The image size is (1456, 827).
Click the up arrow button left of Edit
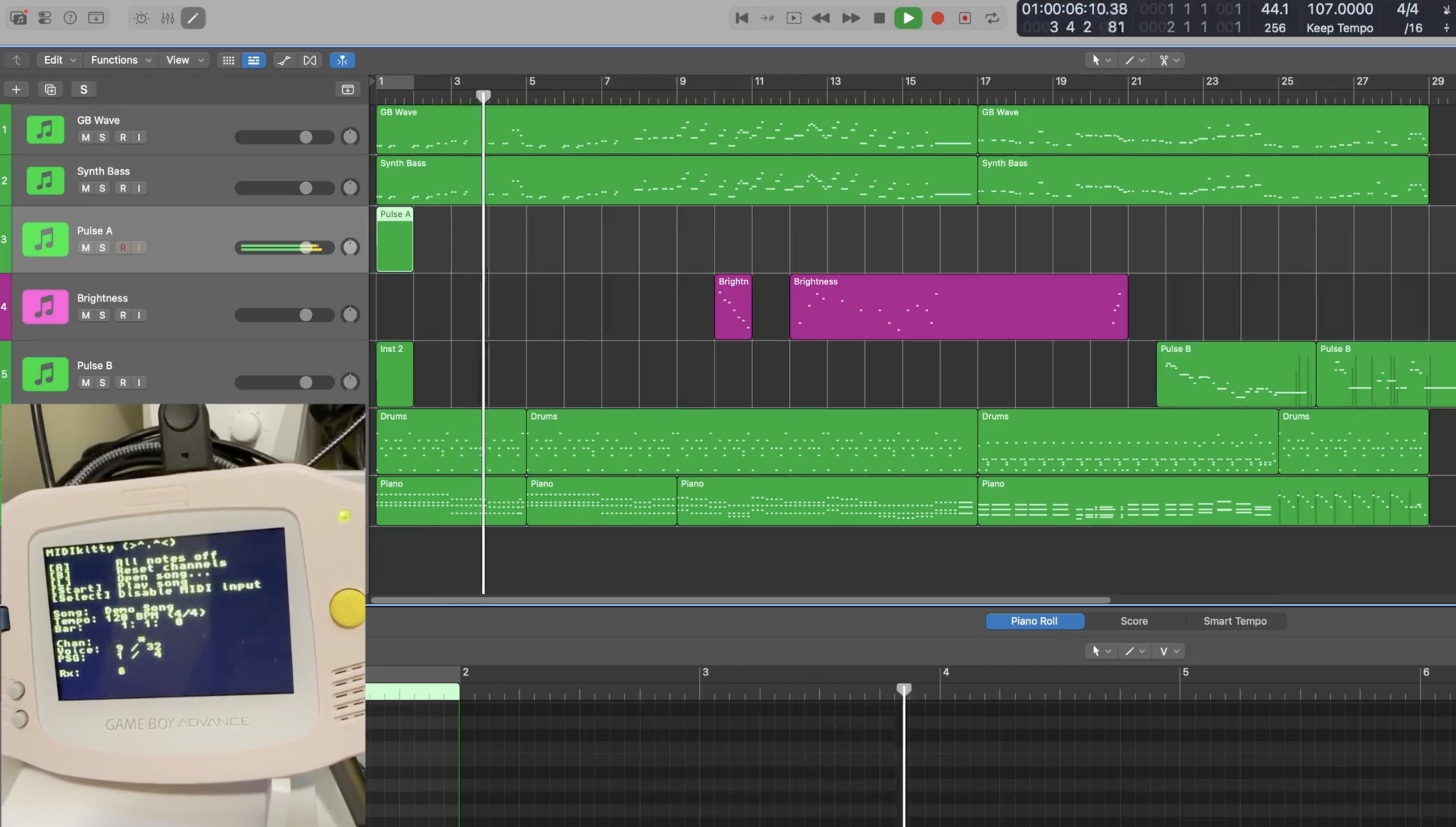[x=17, y=60]
